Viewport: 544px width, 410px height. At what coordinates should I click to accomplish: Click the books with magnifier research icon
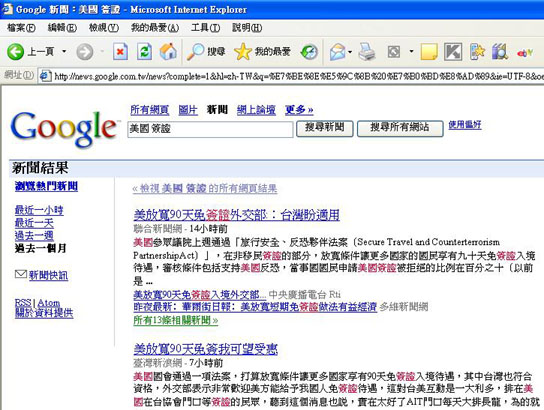500,52
